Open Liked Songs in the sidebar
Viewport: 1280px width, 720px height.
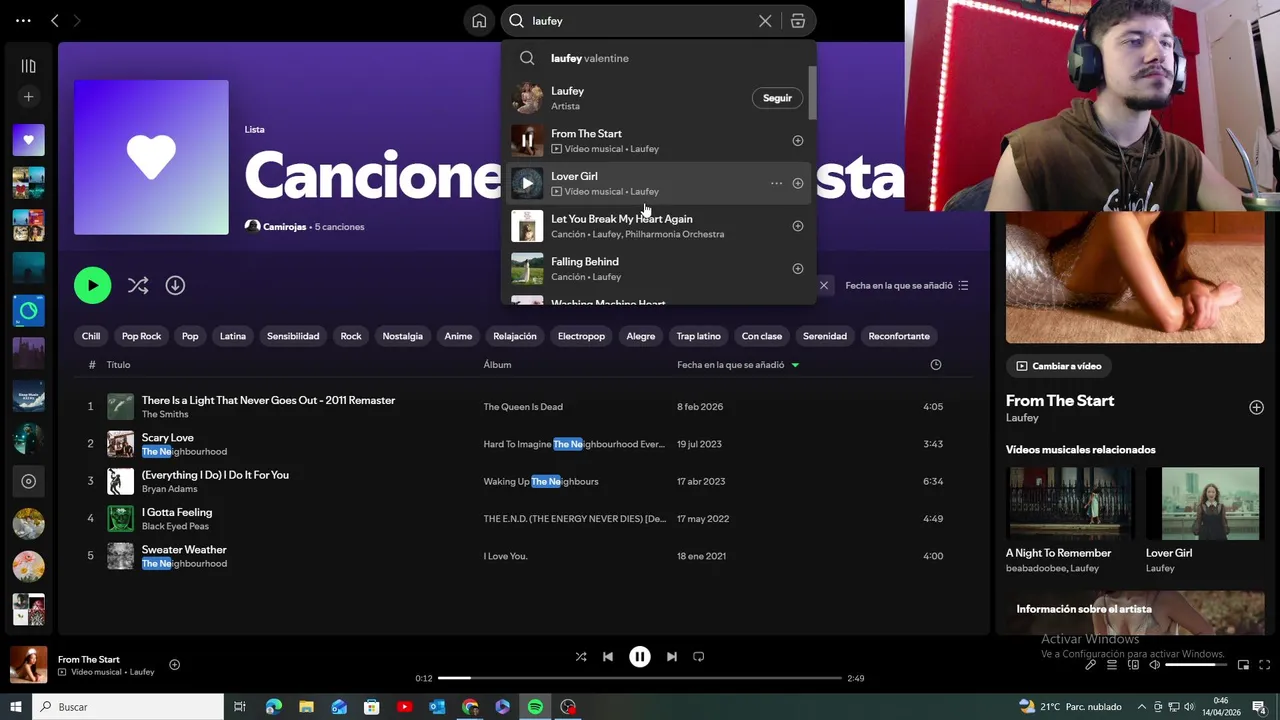coord(28,140)
